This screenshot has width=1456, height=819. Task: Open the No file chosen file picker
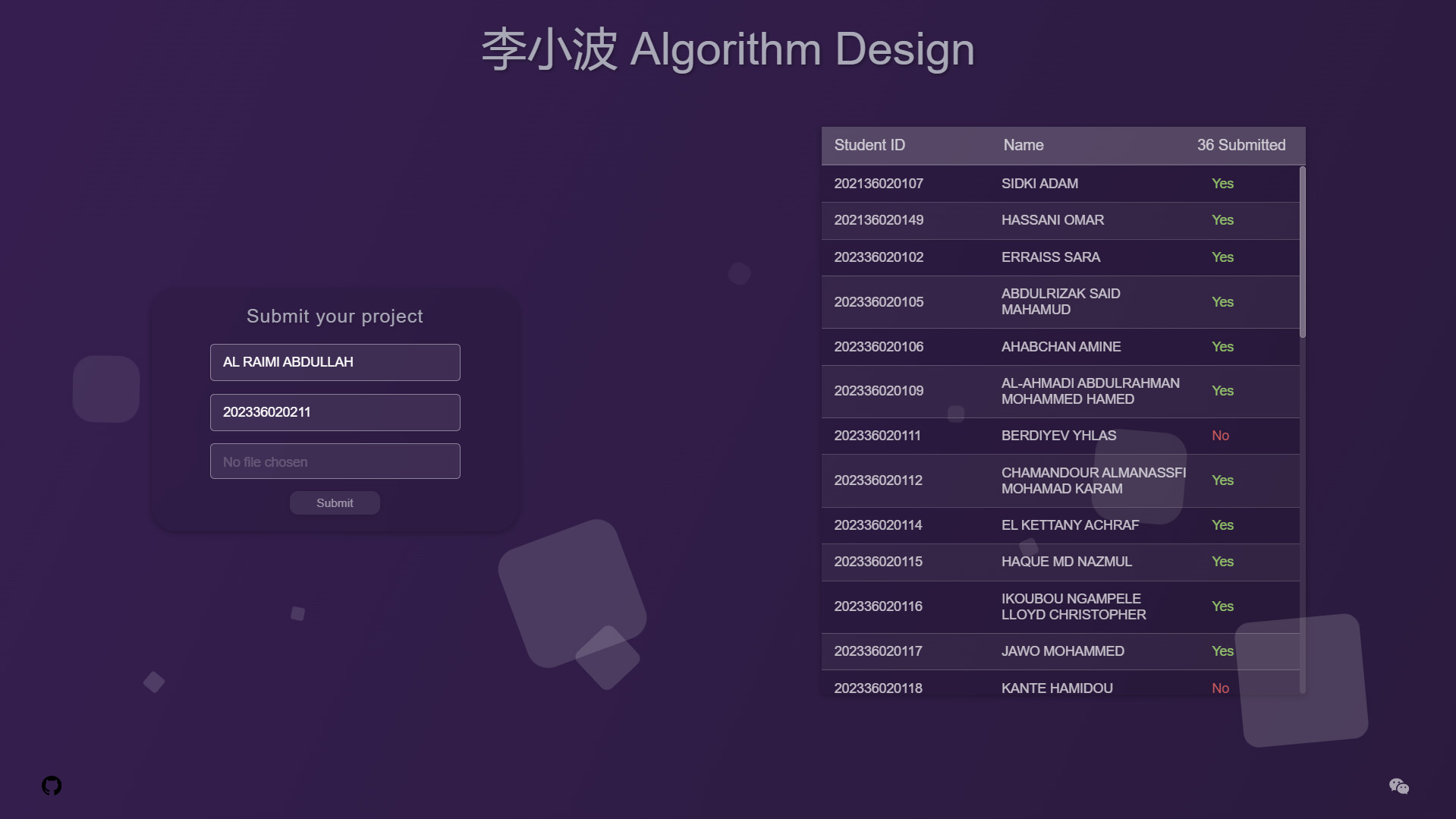[x=335, y=461]
